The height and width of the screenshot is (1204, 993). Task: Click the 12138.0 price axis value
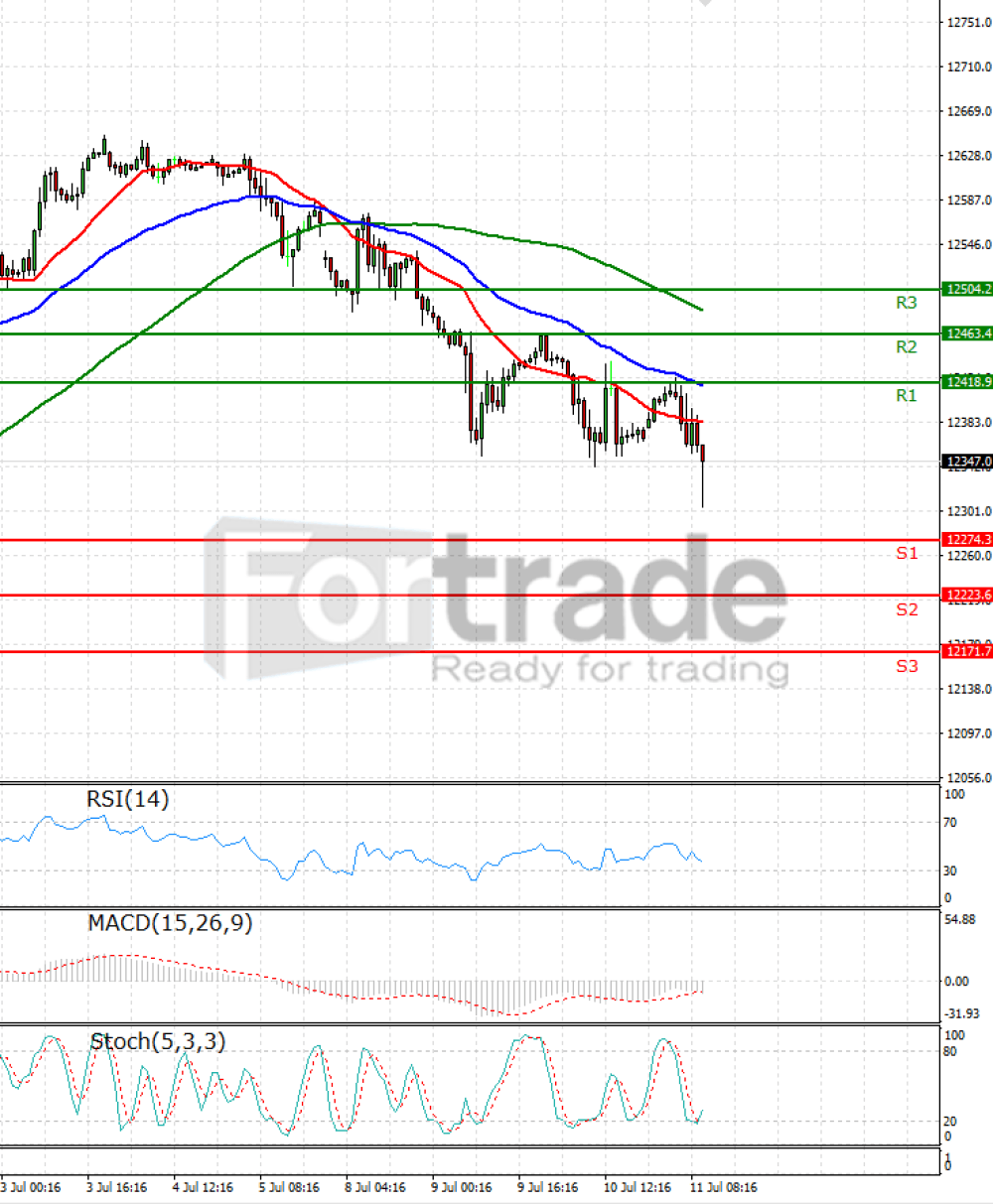[x=969, y=689]
